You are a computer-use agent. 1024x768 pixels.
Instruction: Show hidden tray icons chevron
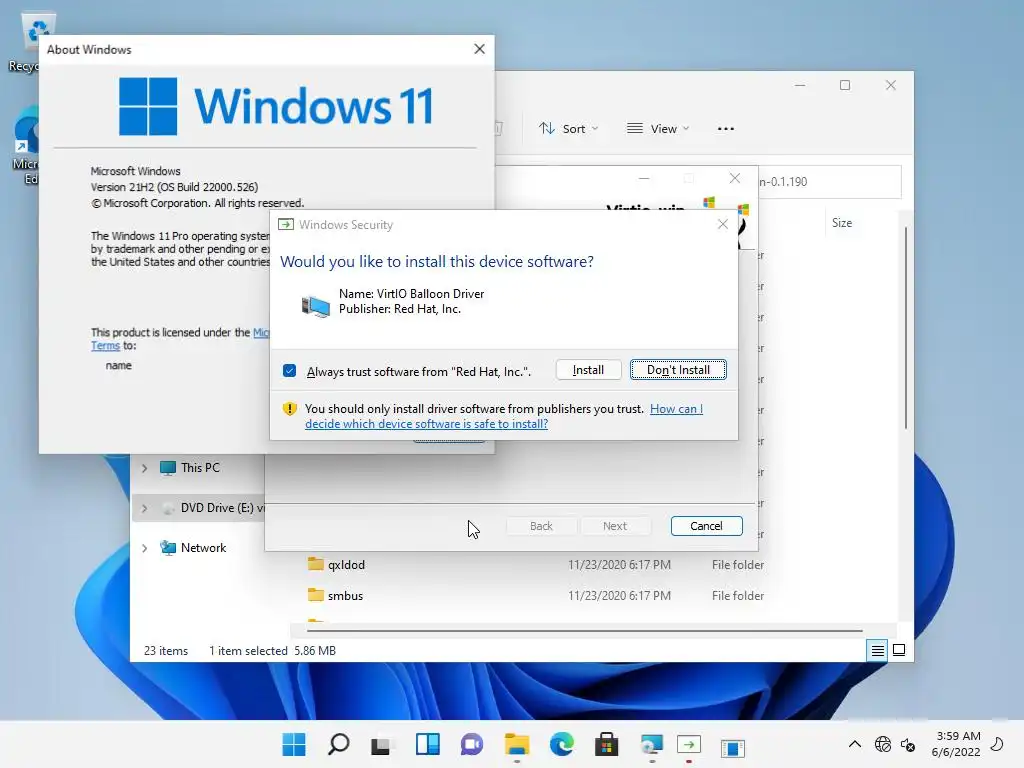coord(854,744)
